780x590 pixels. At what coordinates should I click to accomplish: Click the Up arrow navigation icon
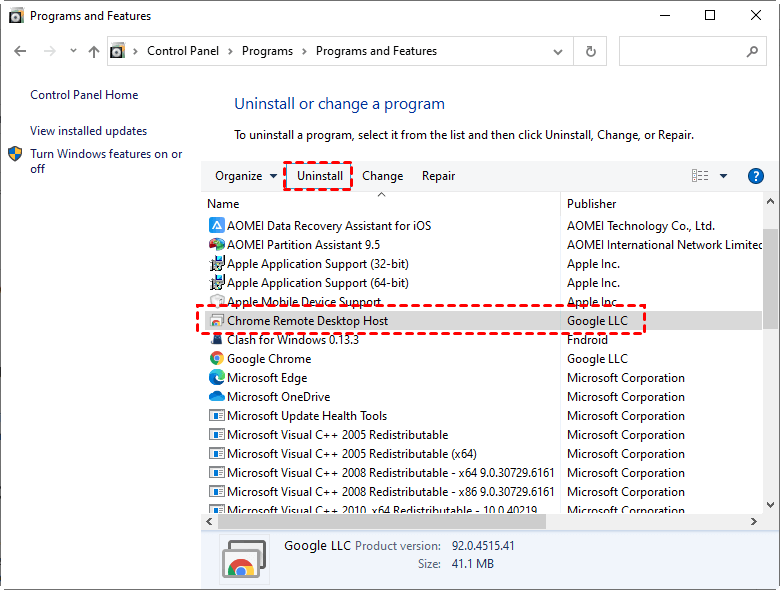click(x=94, y=51)
